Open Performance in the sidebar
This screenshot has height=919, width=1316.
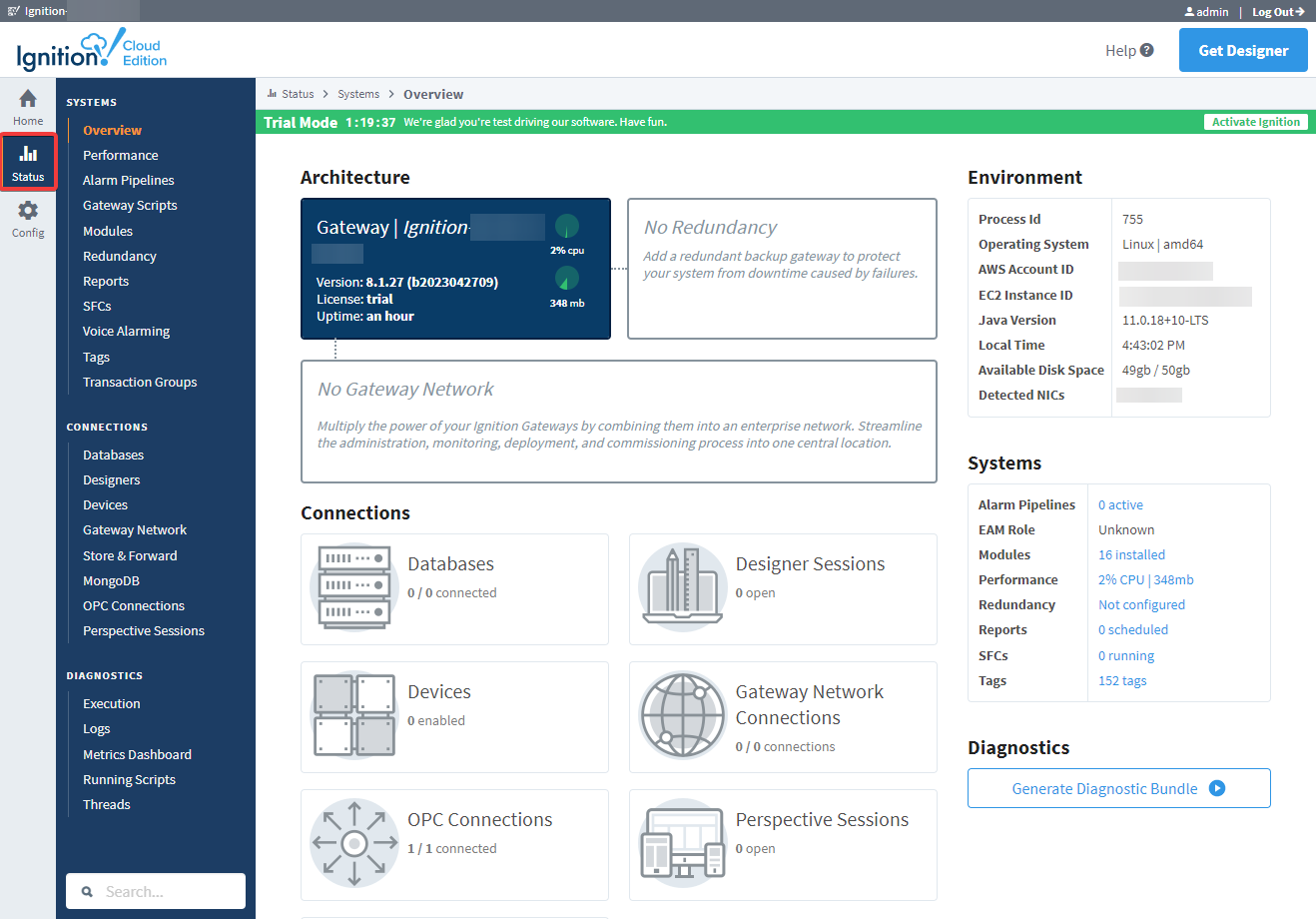click(120, 155)
